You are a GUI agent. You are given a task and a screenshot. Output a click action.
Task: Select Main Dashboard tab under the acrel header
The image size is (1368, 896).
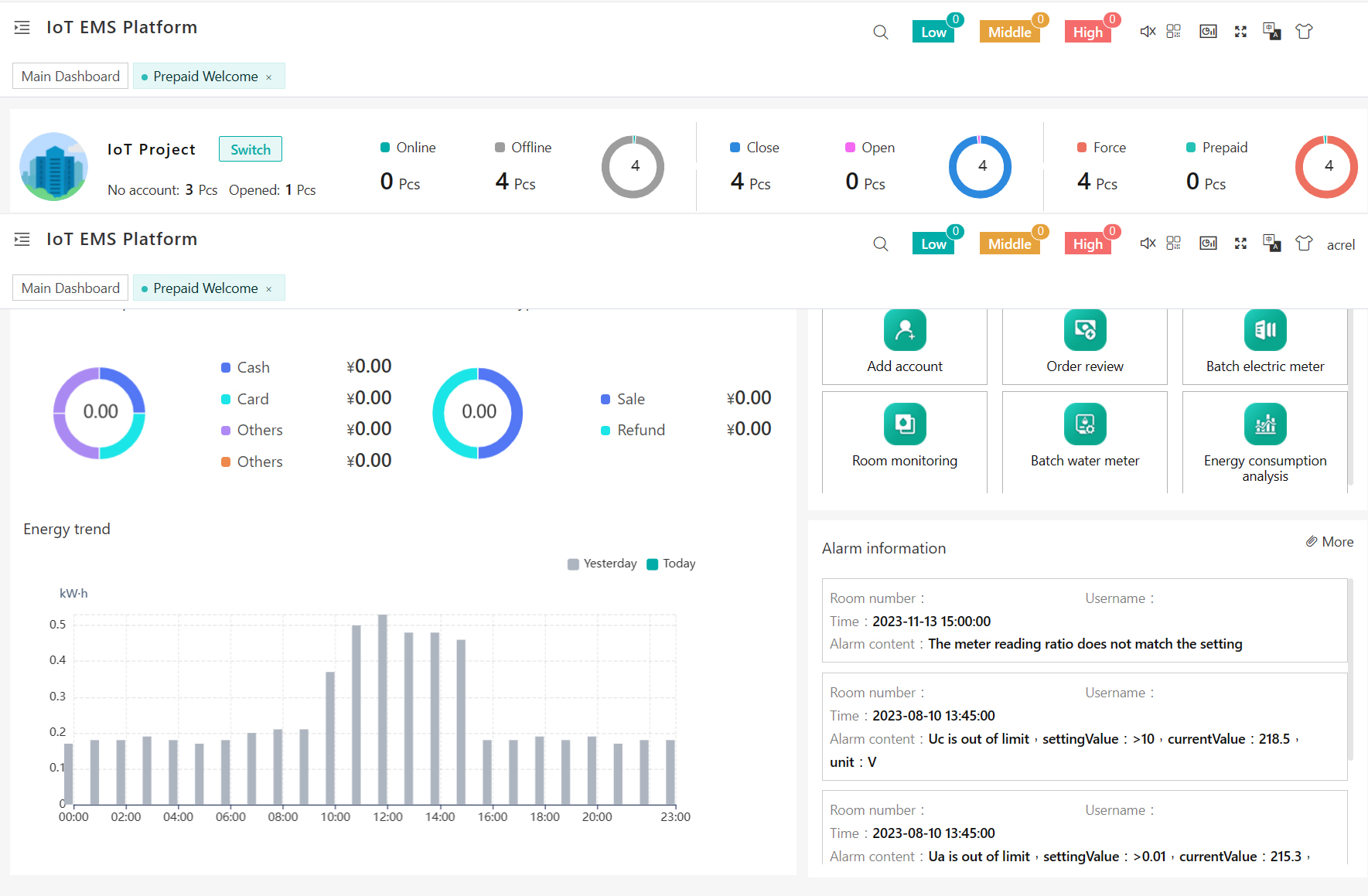click(70, 288)
